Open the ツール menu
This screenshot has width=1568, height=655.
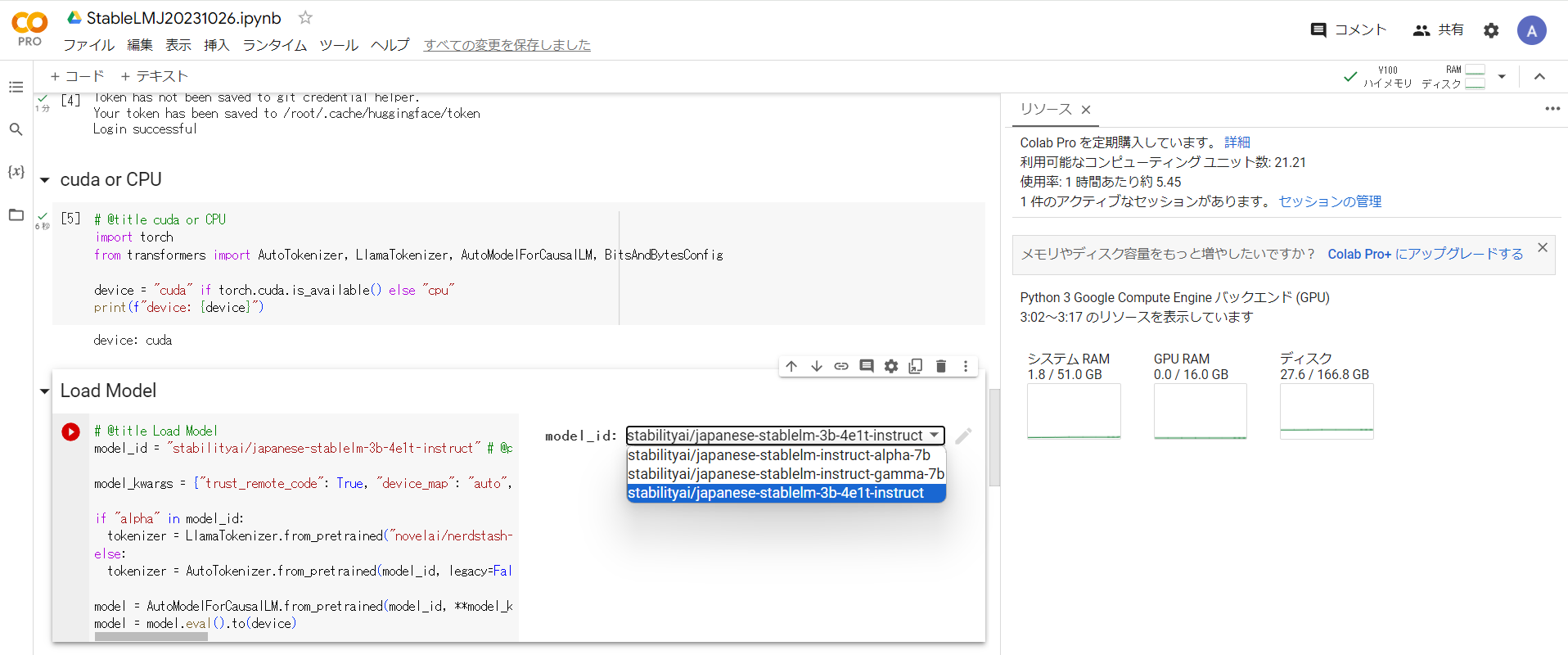pos(339,45)
